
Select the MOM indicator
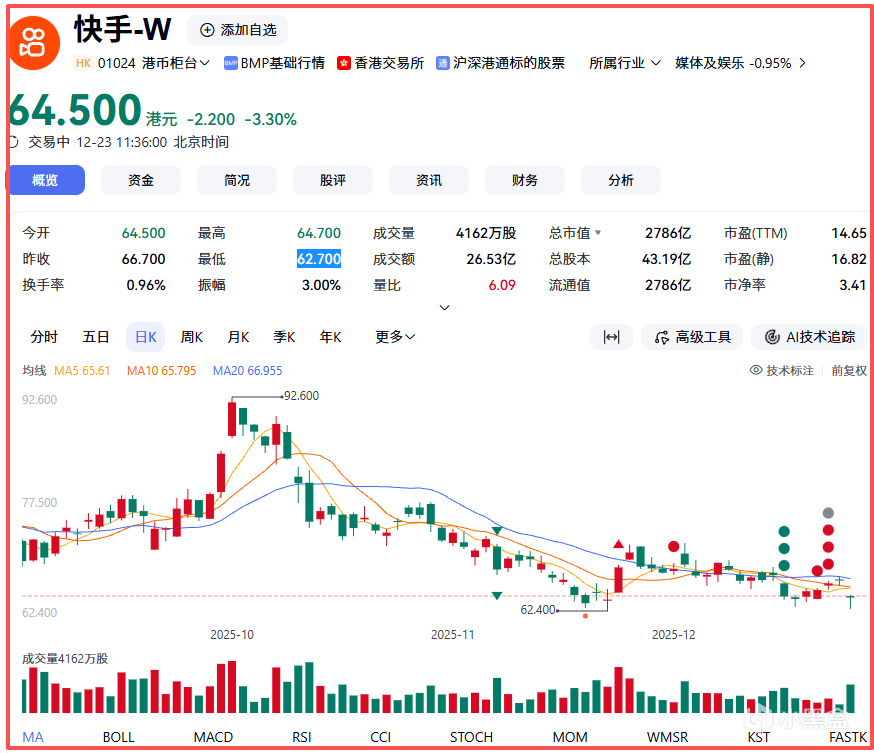[x=570, y=737]
